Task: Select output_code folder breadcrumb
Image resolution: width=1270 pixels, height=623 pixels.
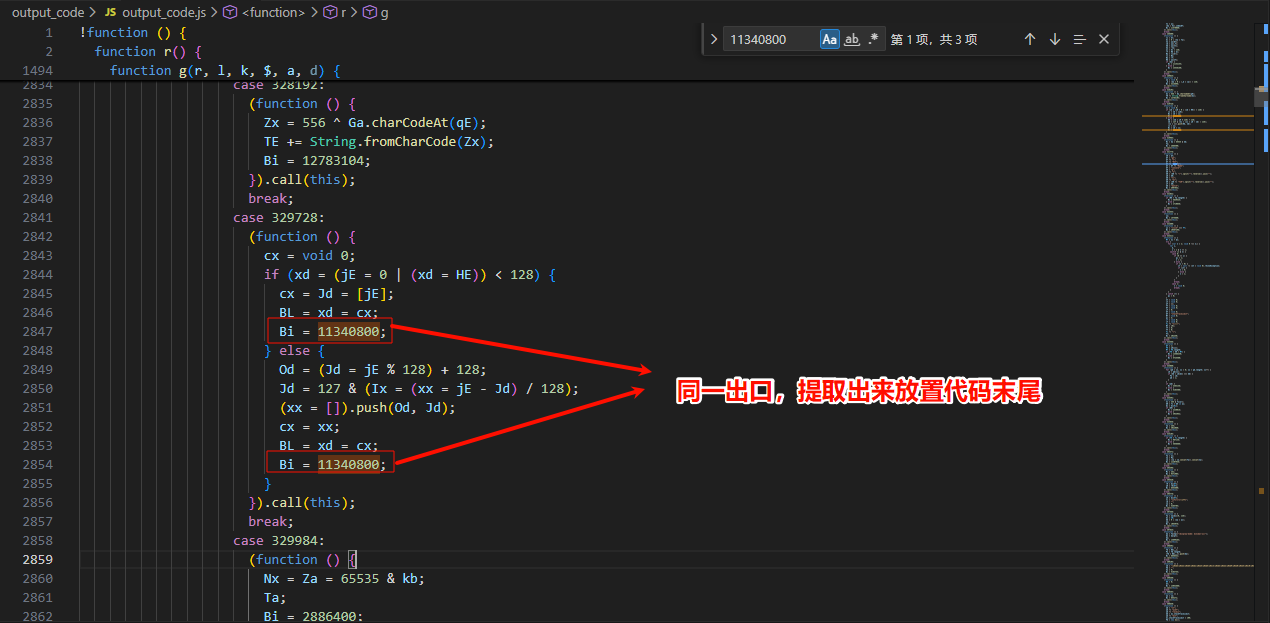Action: pos(48,12)
